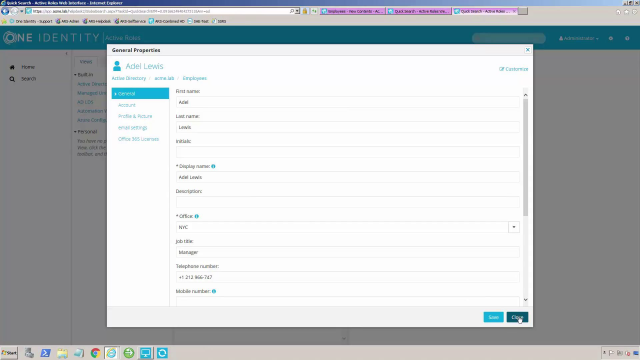Click the Last name input field

click(347, 127)
